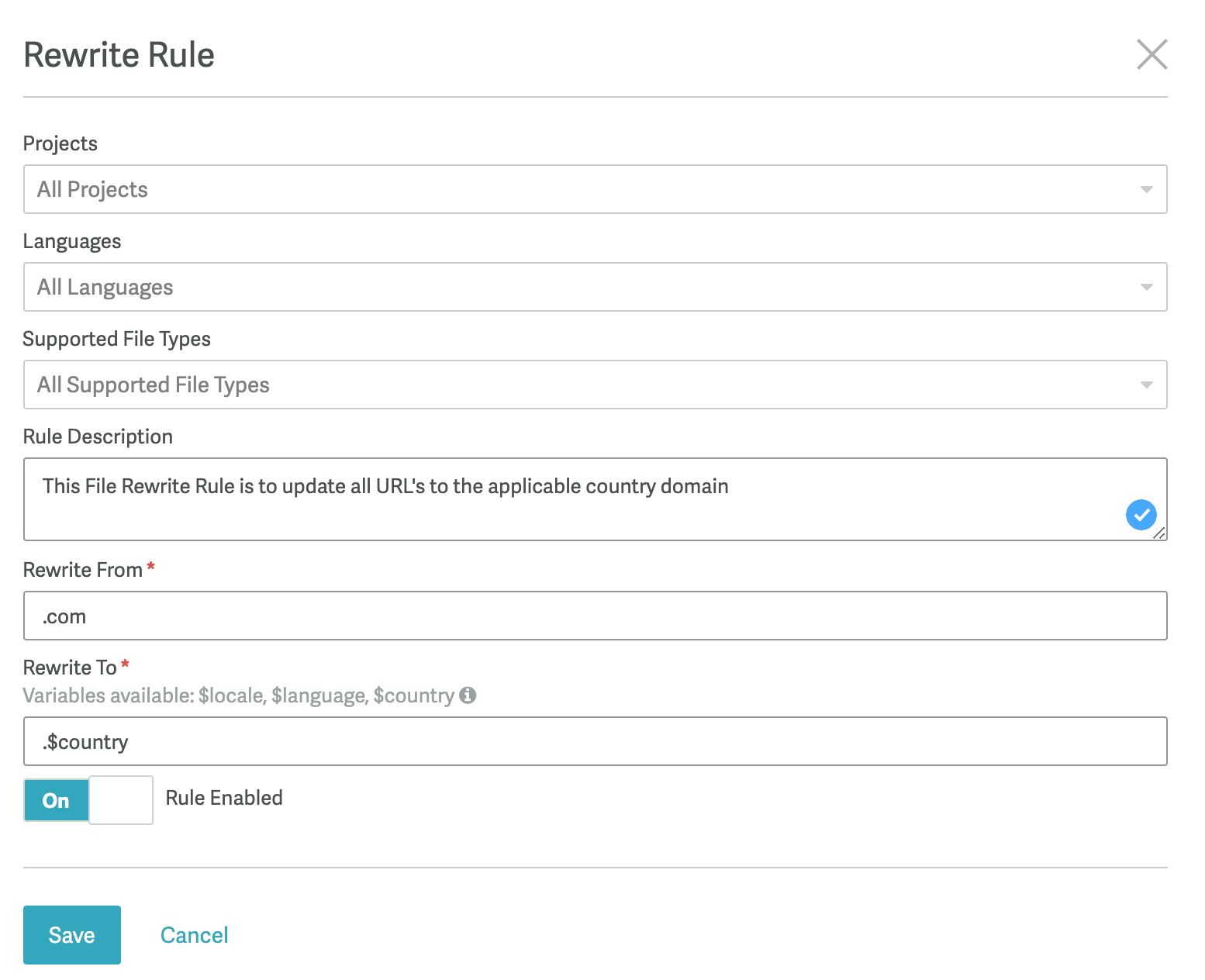Click the Rule Description text area

click(595, 499)
